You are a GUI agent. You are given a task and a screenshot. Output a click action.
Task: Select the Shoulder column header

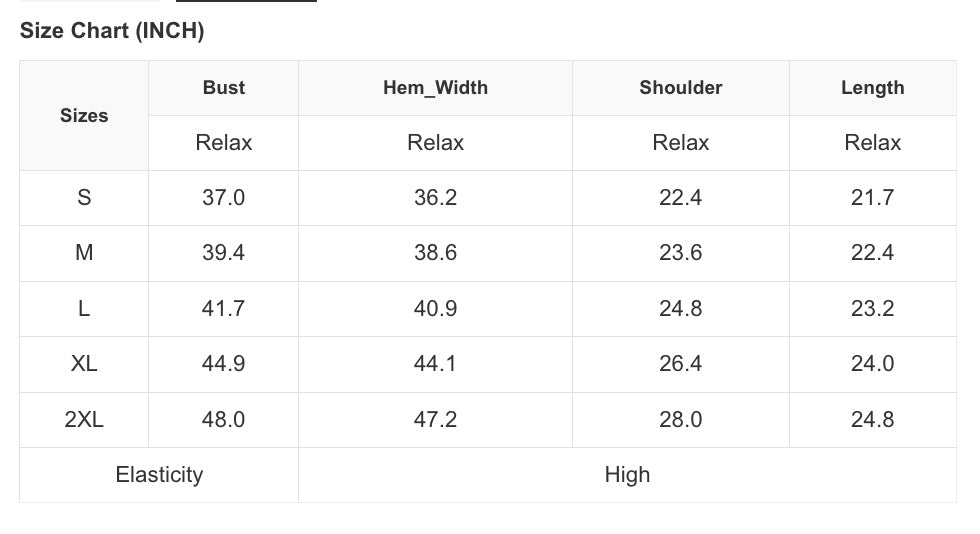point(680,88)
